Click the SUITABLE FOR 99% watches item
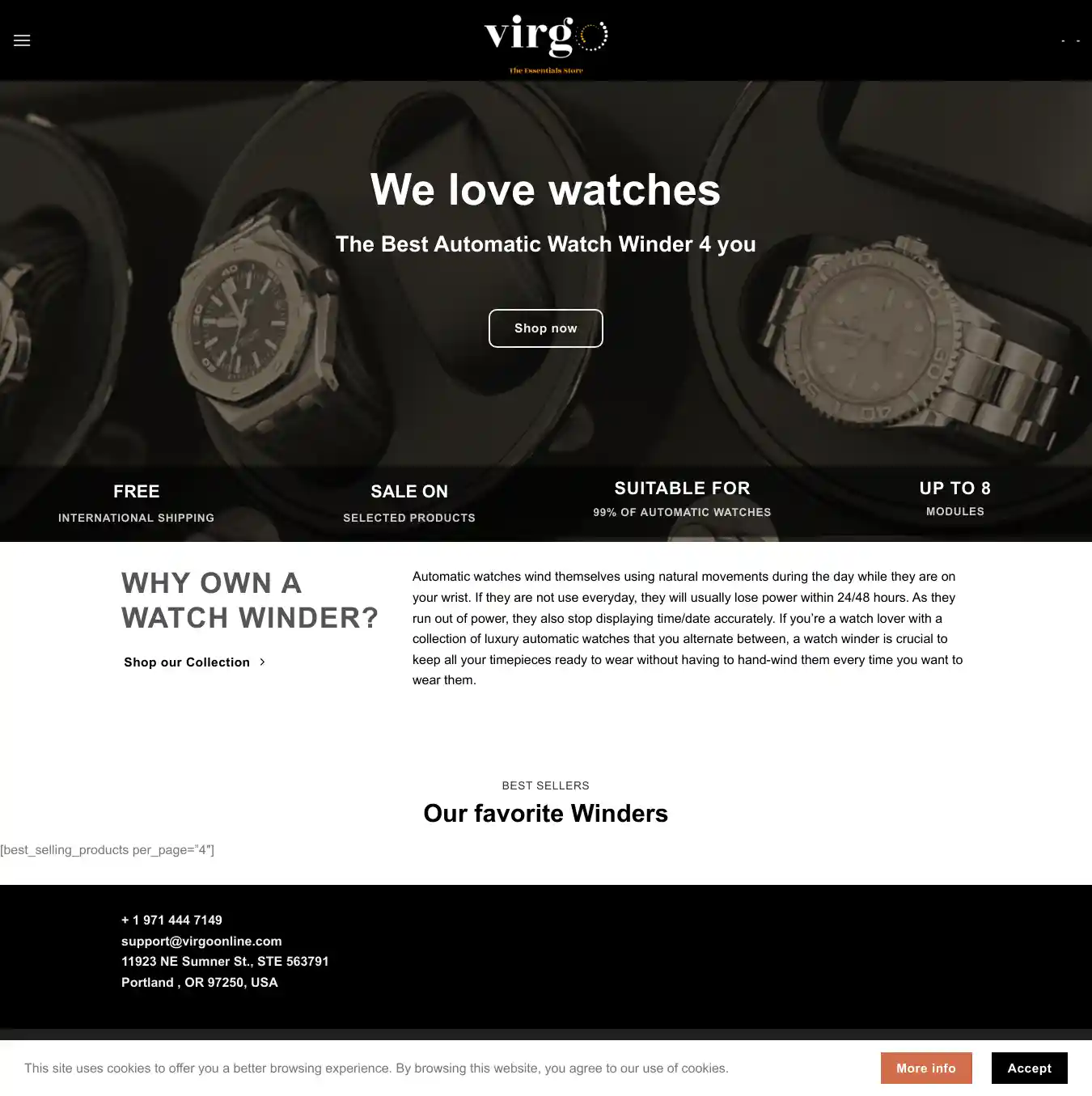Viewport: 1092px width, 1096px height. pyautogui.click(x=682, y=499)
